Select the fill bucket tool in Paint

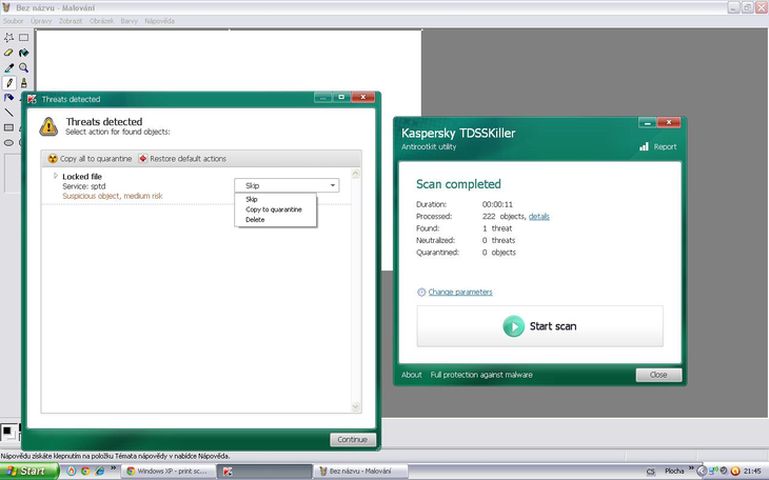tap(24, 52)
